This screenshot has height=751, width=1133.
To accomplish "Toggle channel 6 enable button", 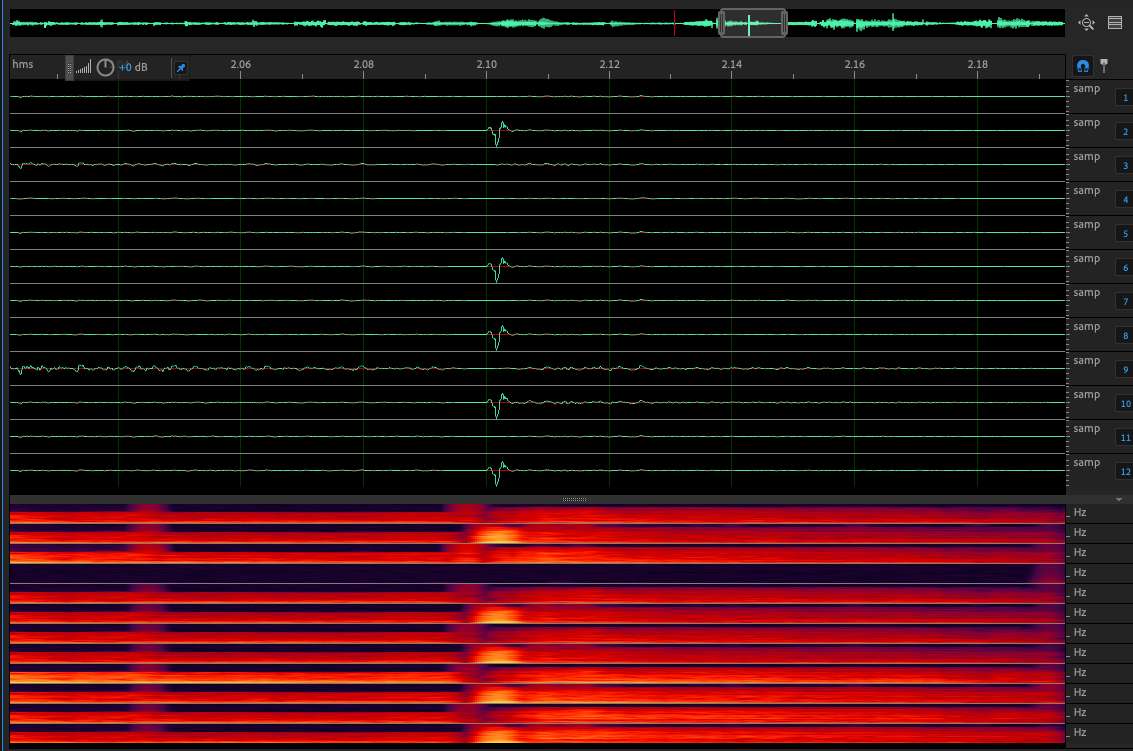I will 1125,268.
